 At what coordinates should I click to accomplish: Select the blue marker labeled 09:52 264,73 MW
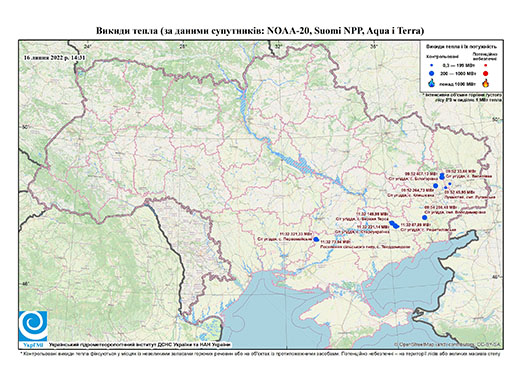[x=435, y=186]
